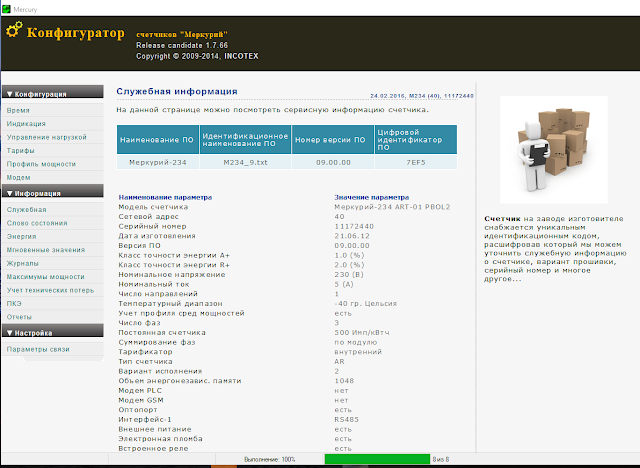The height and width of the screenshot is (468, 640).
Task: Open Параметры связи settings
Action: 53,349
